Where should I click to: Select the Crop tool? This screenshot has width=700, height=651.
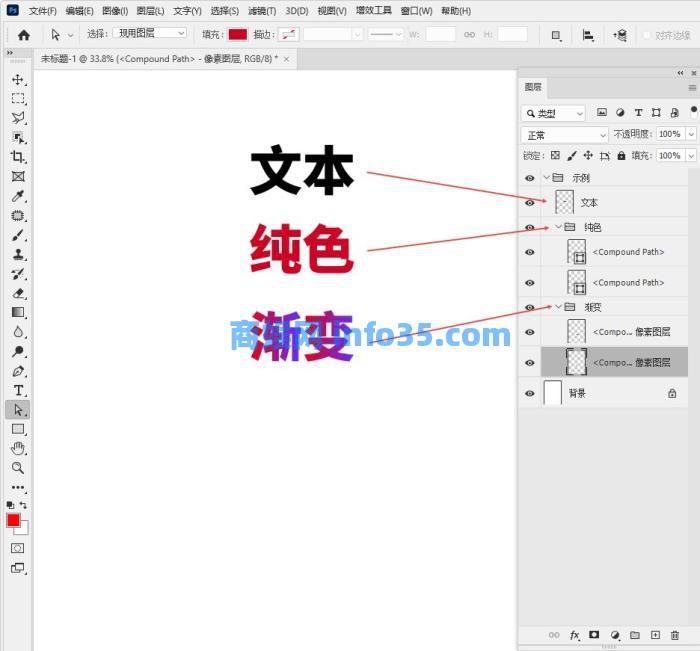click(18, 157)
